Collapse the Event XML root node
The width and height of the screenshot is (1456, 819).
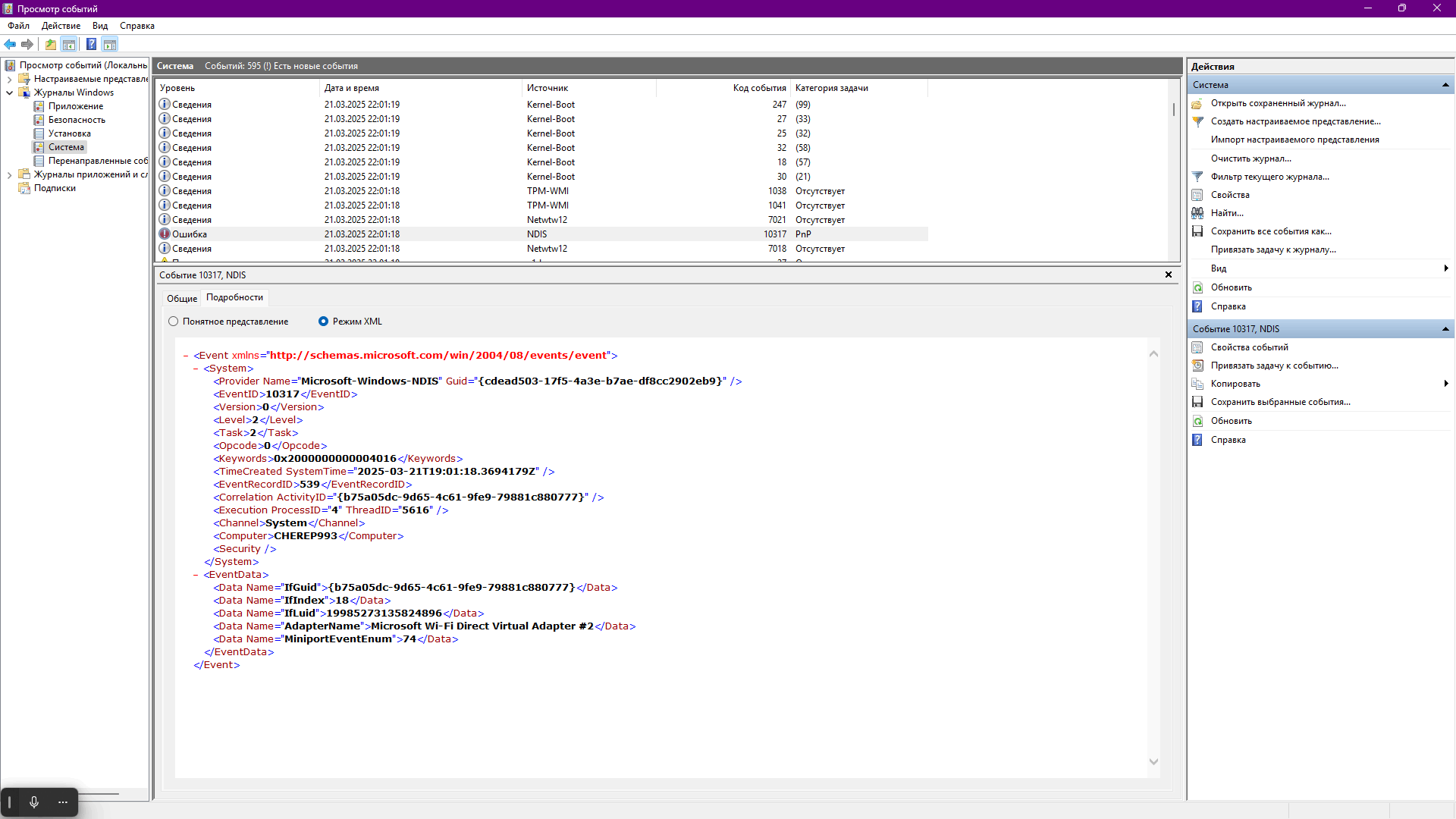coord(186,356)
